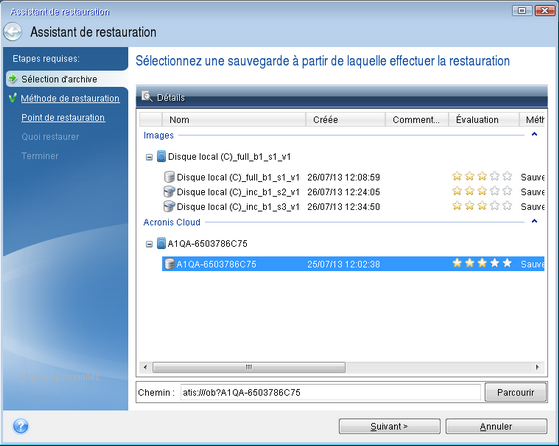Open the Parcourir browse button
The image size is (559, 446).
(516, 393)
